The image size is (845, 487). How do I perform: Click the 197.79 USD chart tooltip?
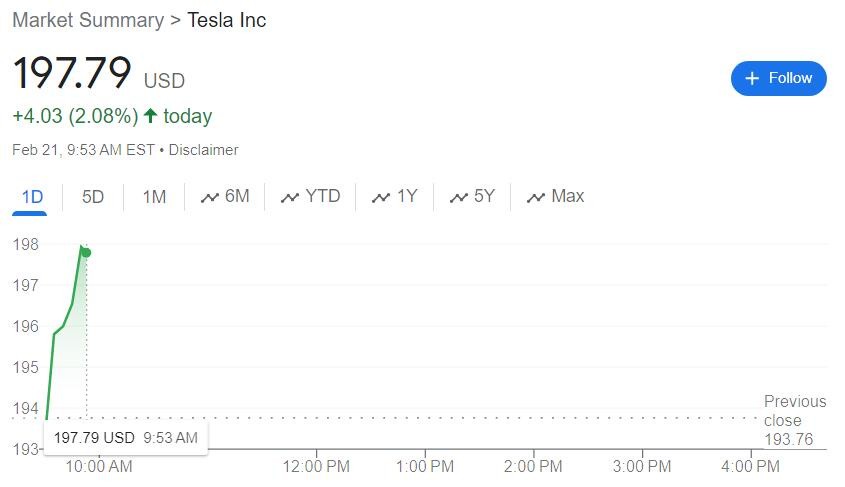tap(125, 438)
